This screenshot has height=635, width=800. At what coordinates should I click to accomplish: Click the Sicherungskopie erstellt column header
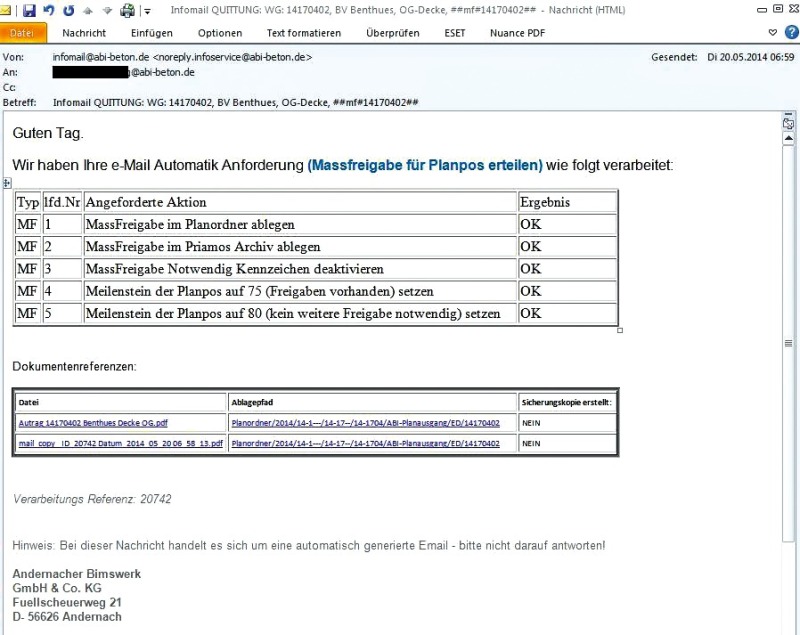pos(566,402)
